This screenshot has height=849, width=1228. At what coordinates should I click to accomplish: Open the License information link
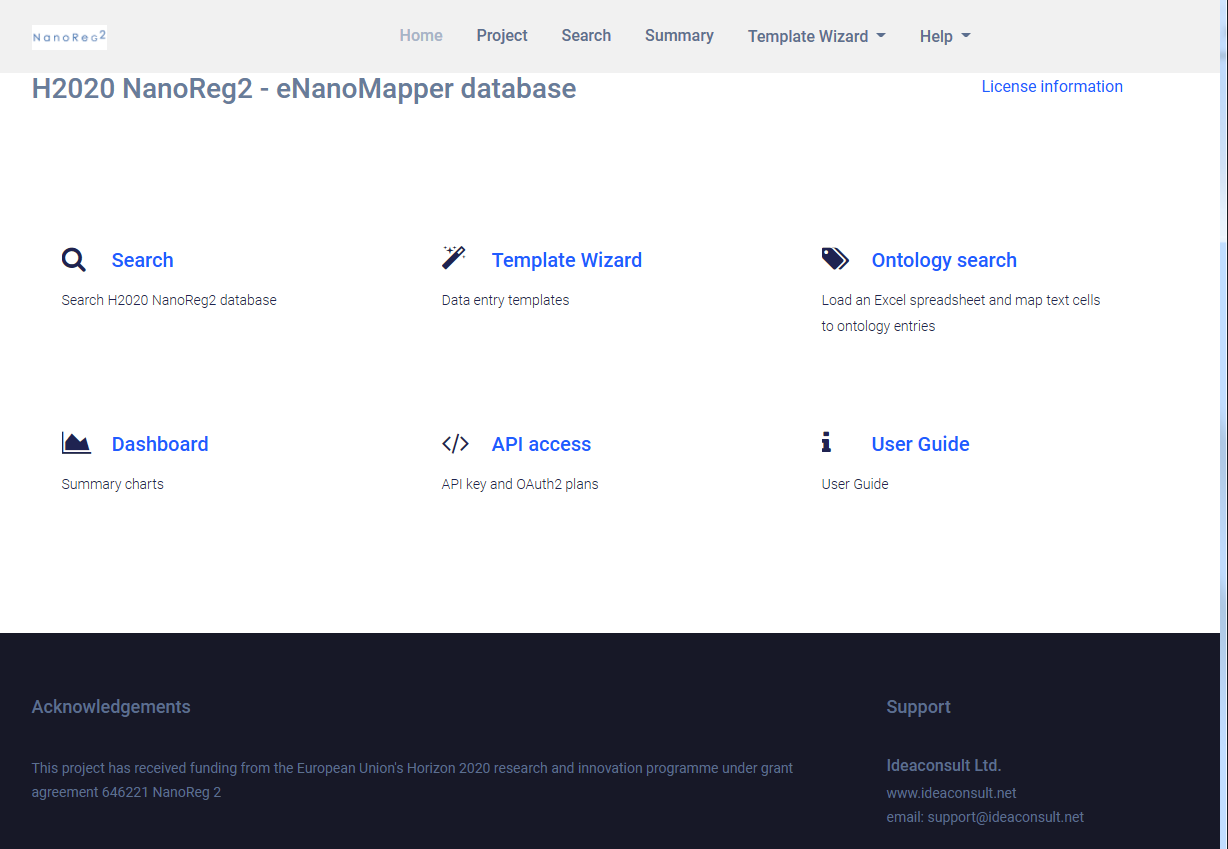point(1052,87)
